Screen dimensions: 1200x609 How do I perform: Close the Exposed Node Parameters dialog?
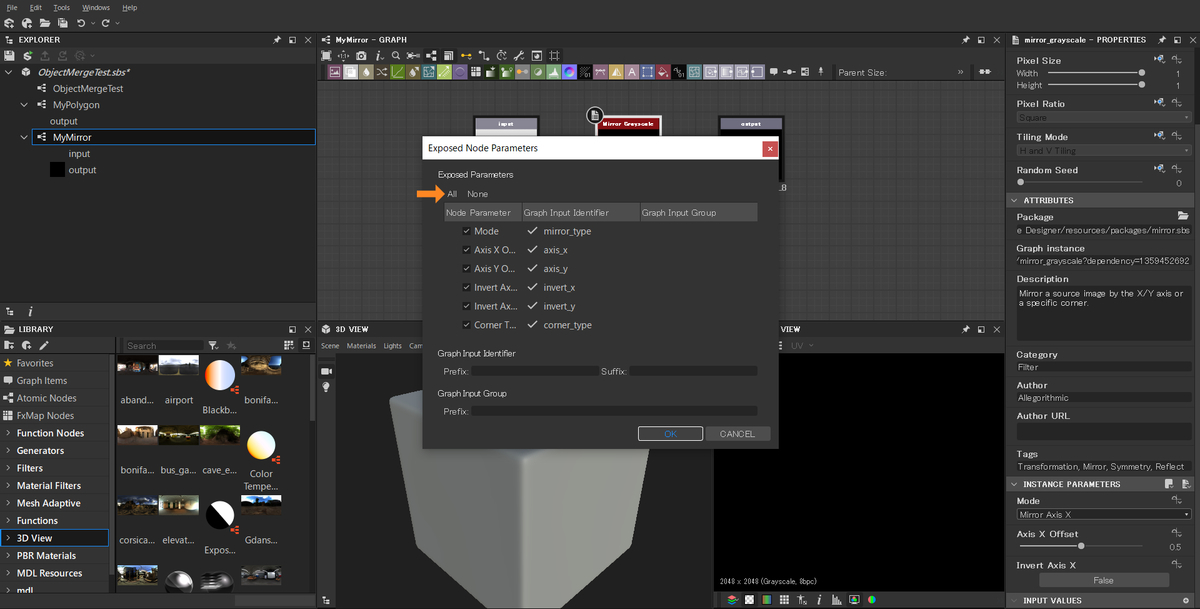click(769, 148)
